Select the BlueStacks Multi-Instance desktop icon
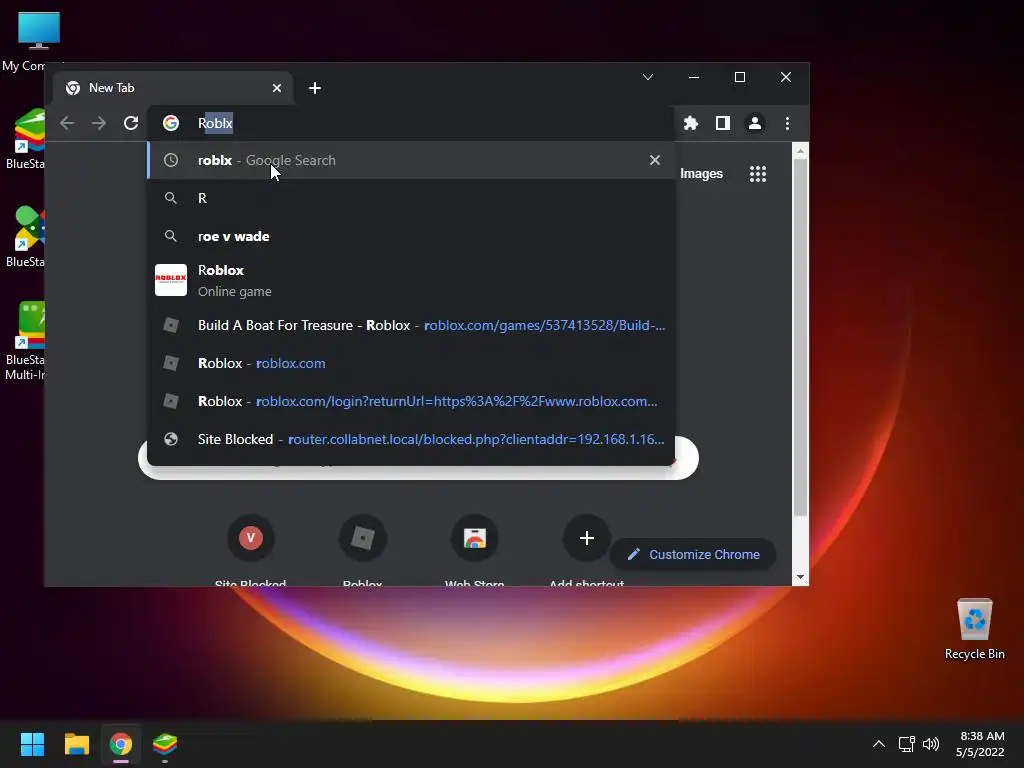 (24, 340)
